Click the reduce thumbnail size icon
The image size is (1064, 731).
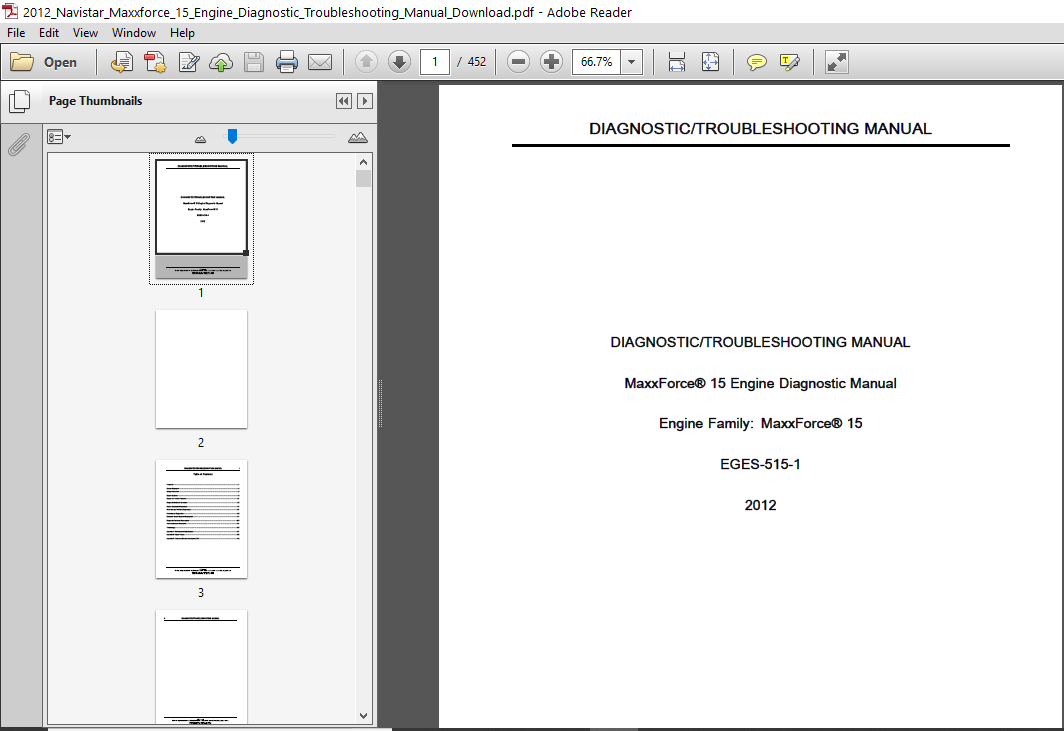click(x=200, y=139)
